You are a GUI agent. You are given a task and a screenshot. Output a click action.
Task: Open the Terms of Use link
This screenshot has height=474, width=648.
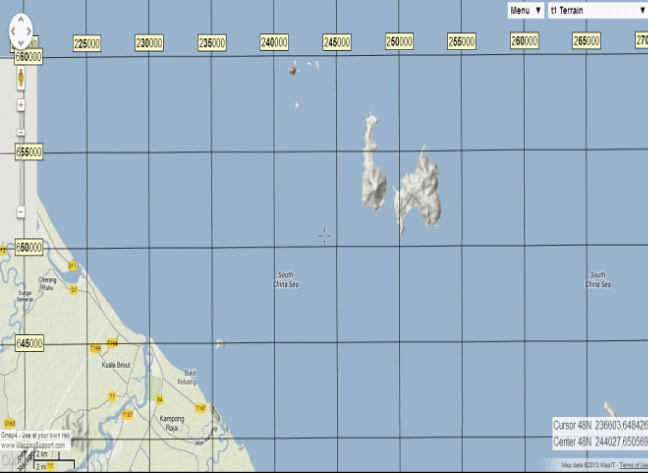632,466
